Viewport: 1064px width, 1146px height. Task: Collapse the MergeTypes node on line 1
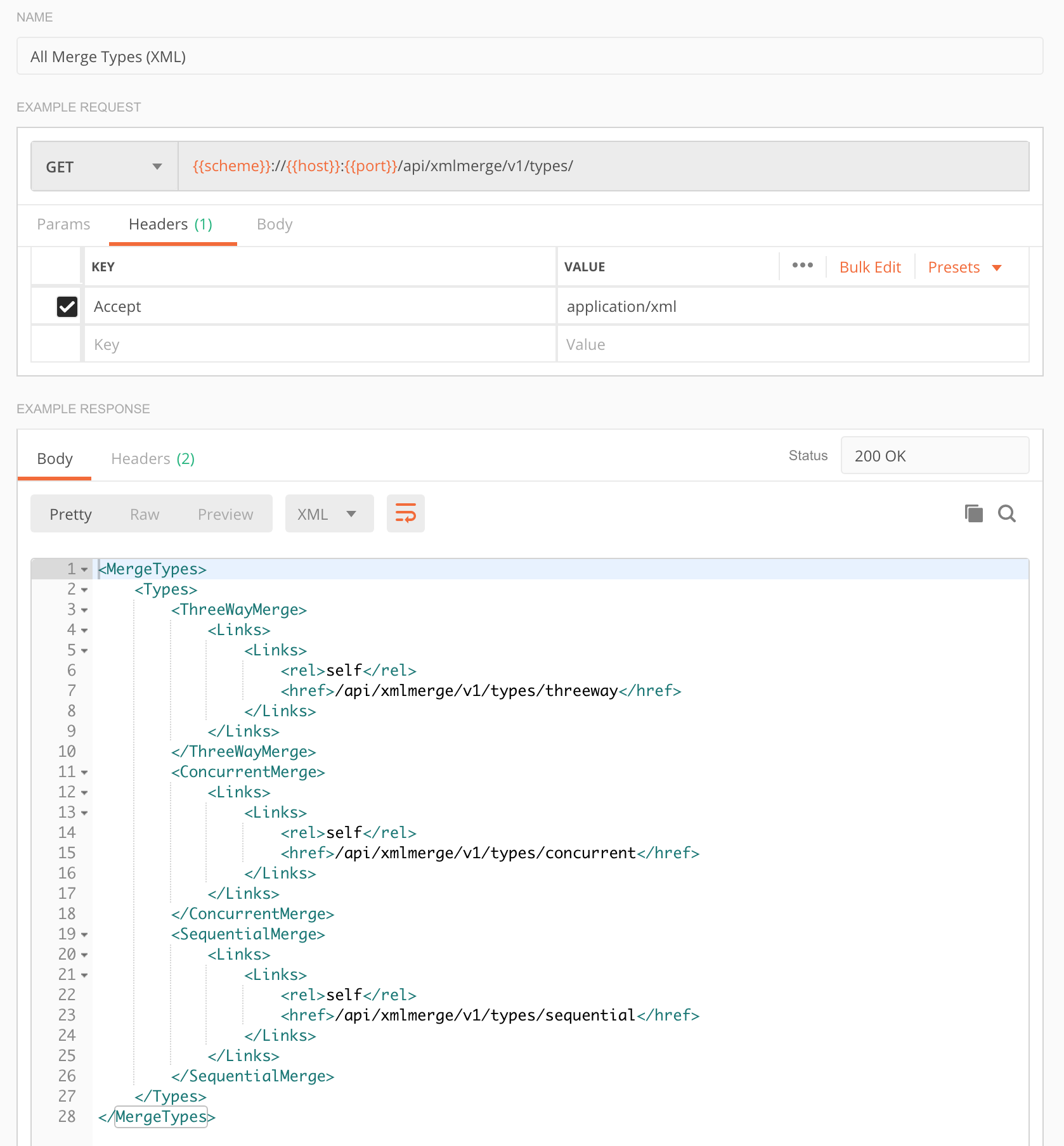click(x=84, y=570)
